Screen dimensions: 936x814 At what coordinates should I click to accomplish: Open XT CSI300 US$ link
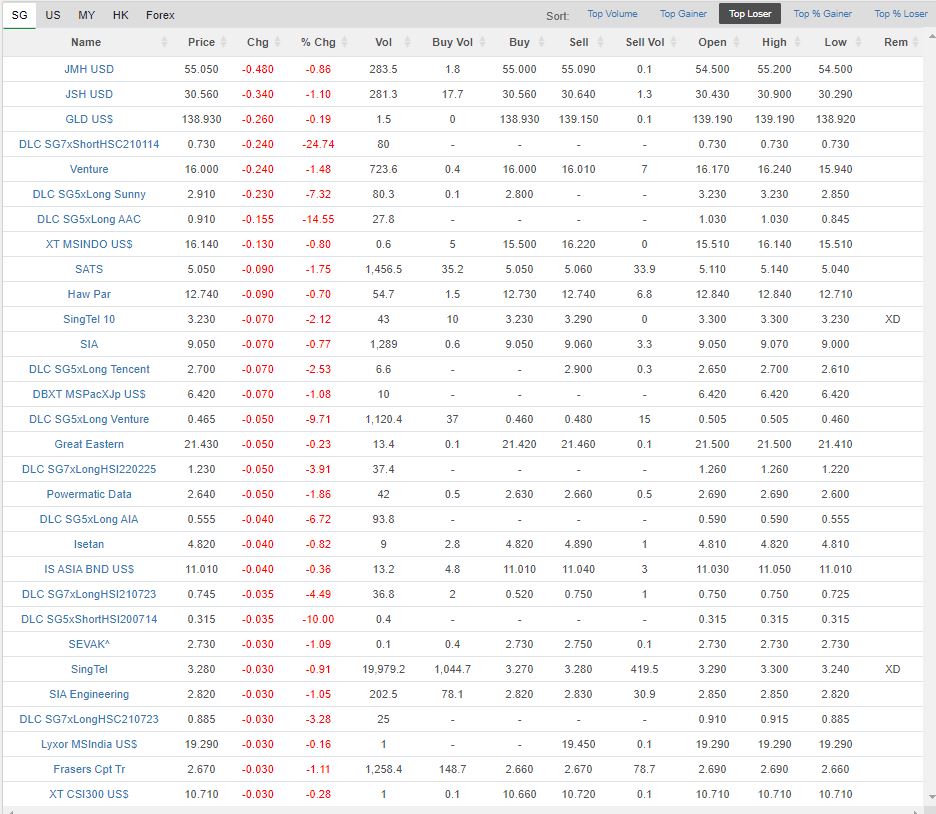89,796
